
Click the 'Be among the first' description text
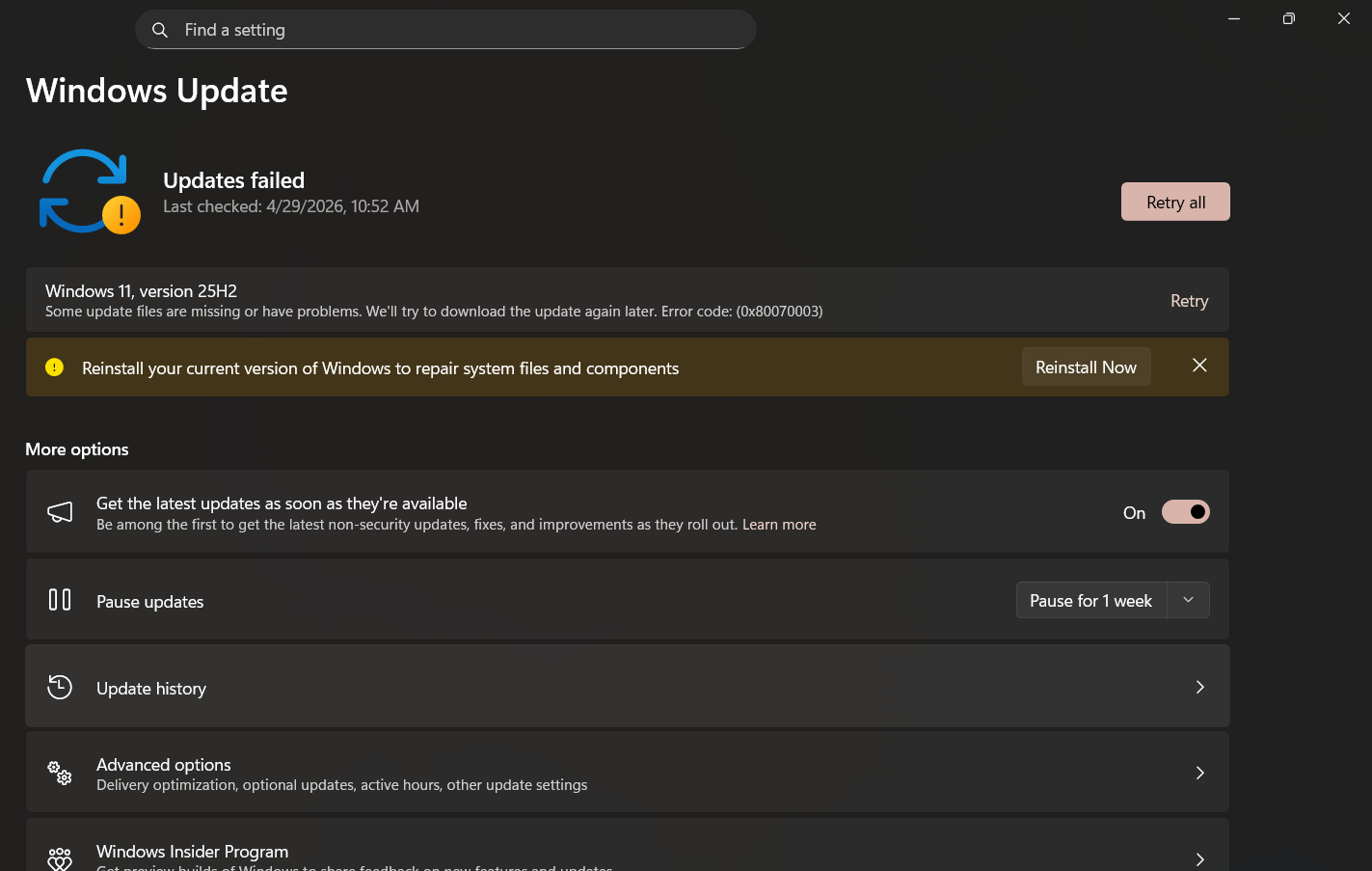[x=417, y=525]
